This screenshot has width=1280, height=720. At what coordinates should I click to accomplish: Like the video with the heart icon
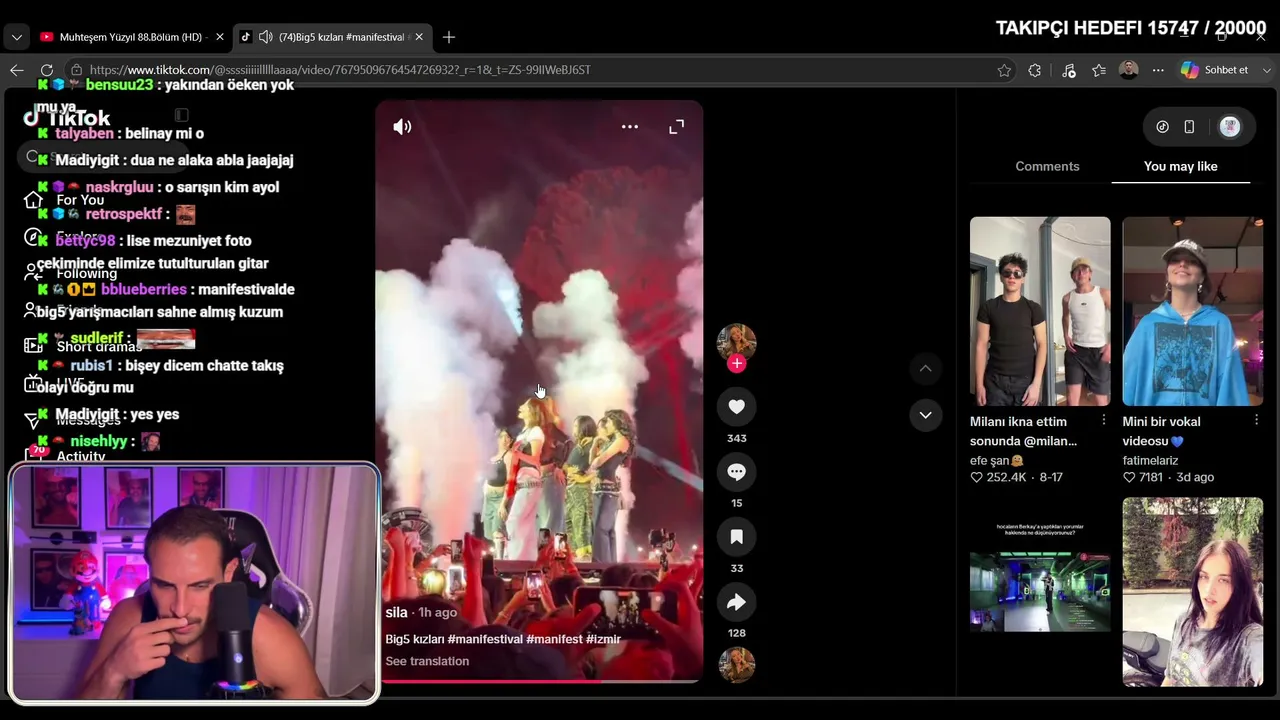(x=737, y=407)
